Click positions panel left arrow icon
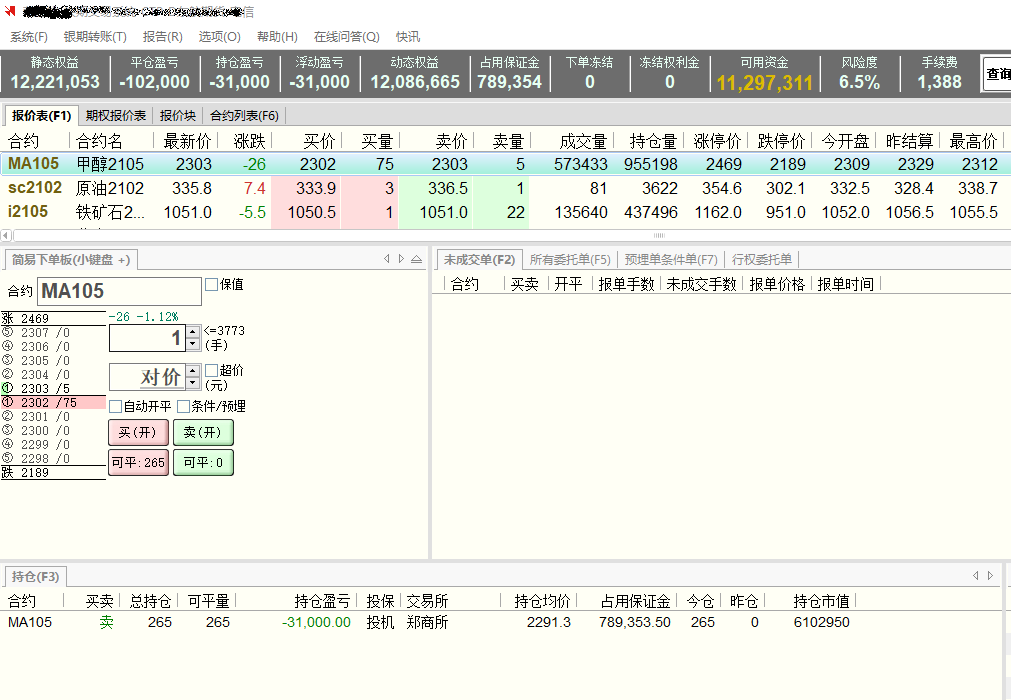The width and height of the screenshot is (1011, 700). tap(976, 576)
